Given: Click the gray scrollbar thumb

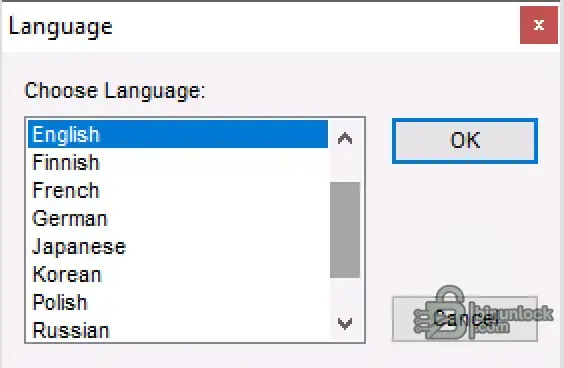Looking at the screenshot, I should [x=345, y=230].
